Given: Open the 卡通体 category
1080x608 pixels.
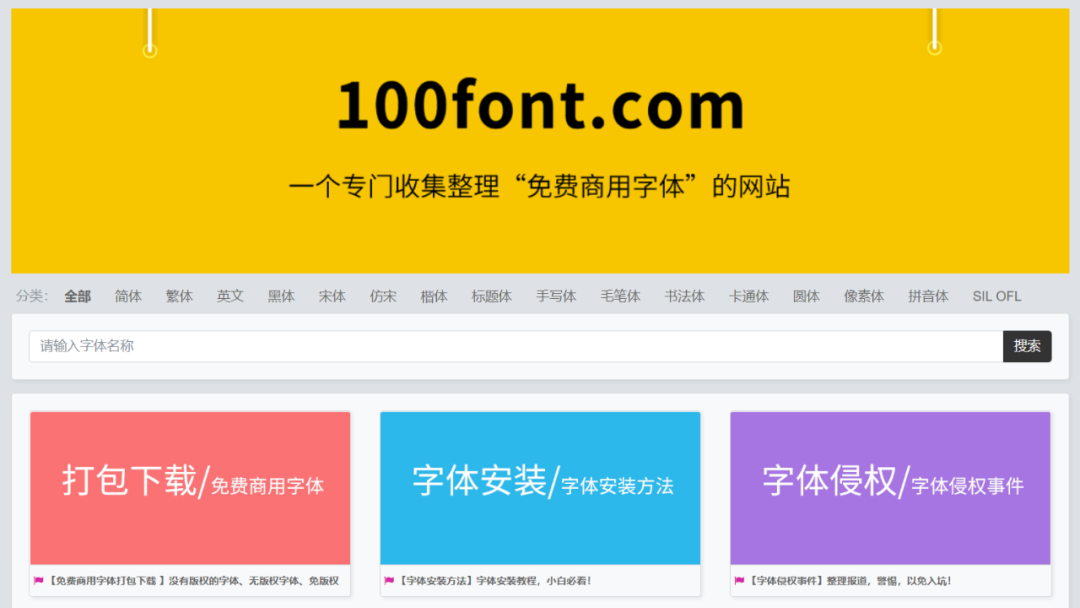Looking at the screenshot, I should coord(749,296).
